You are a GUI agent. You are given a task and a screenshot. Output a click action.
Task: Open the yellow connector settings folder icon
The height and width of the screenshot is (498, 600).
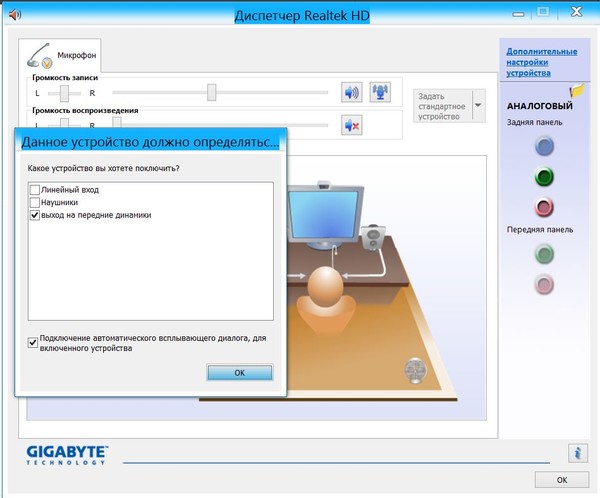pos(577,90)
